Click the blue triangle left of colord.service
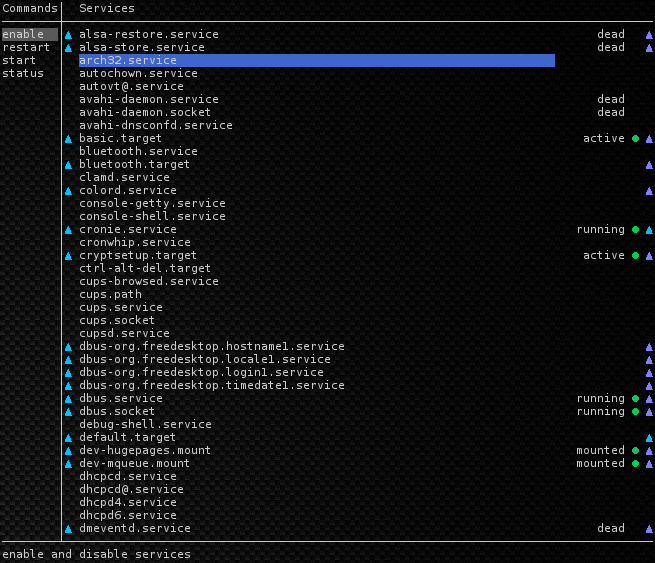 click(x=68, y=191)
